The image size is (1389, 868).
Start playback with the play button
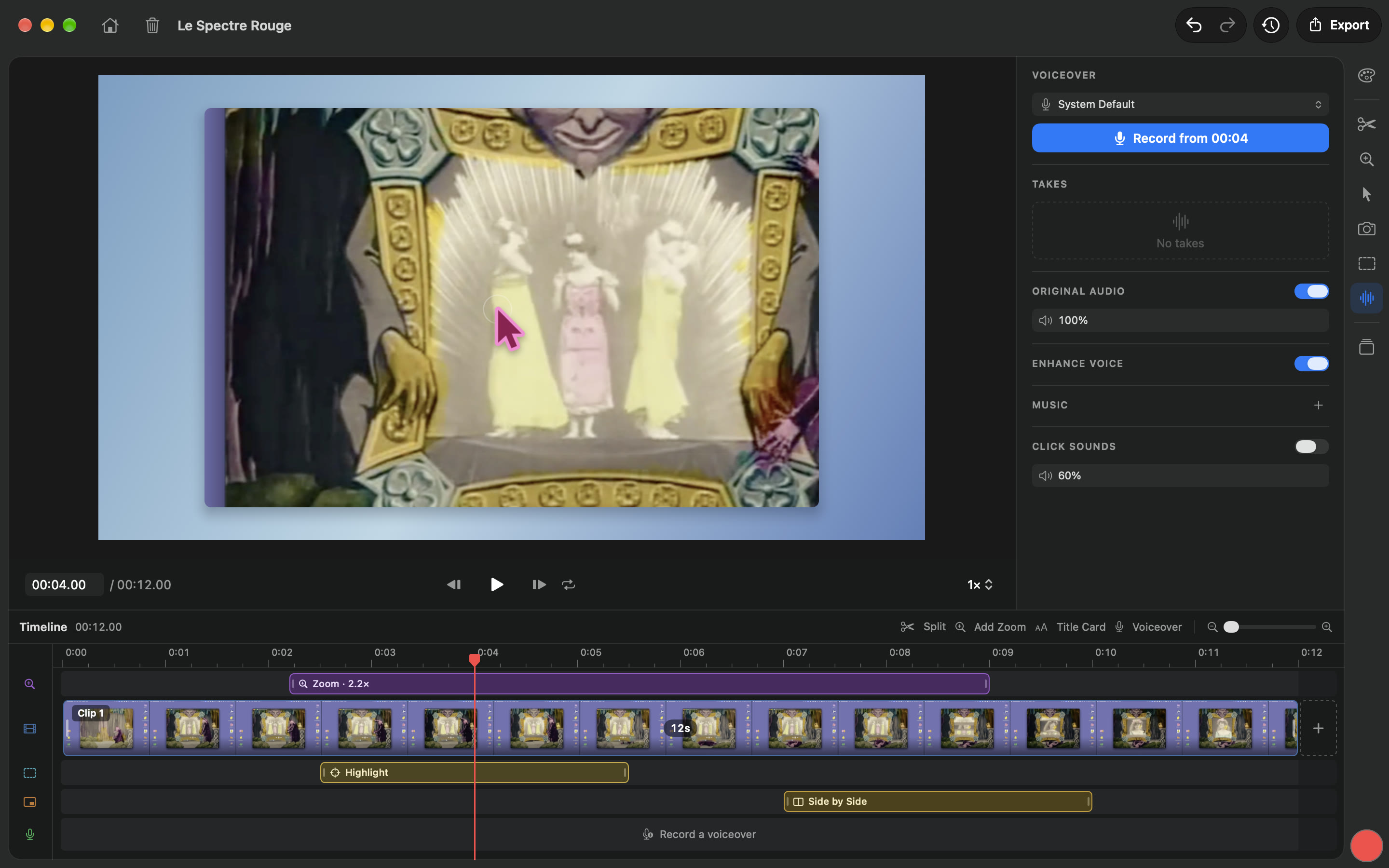tap(496, 584)
